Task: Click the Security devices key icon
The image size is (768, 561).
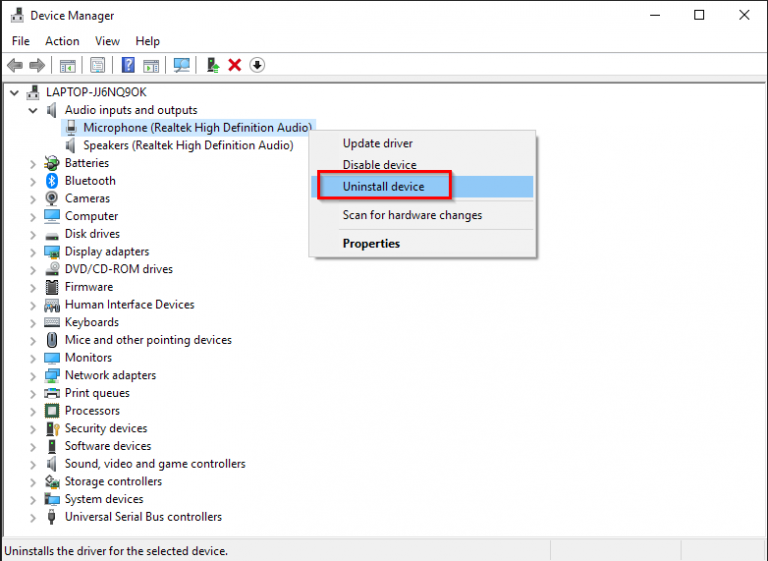Action: (x=52, y=429)
